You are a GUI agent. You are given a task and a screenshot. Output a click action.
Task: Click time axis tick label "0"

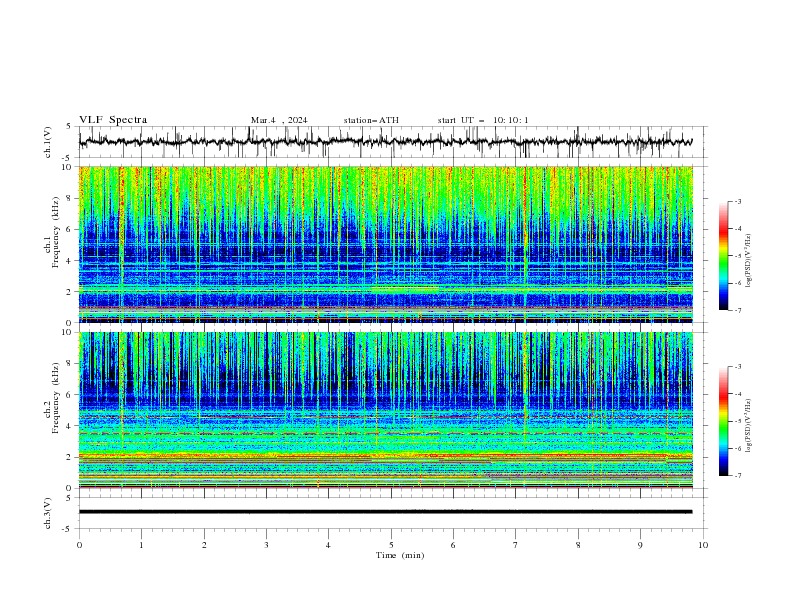point(79,545)
